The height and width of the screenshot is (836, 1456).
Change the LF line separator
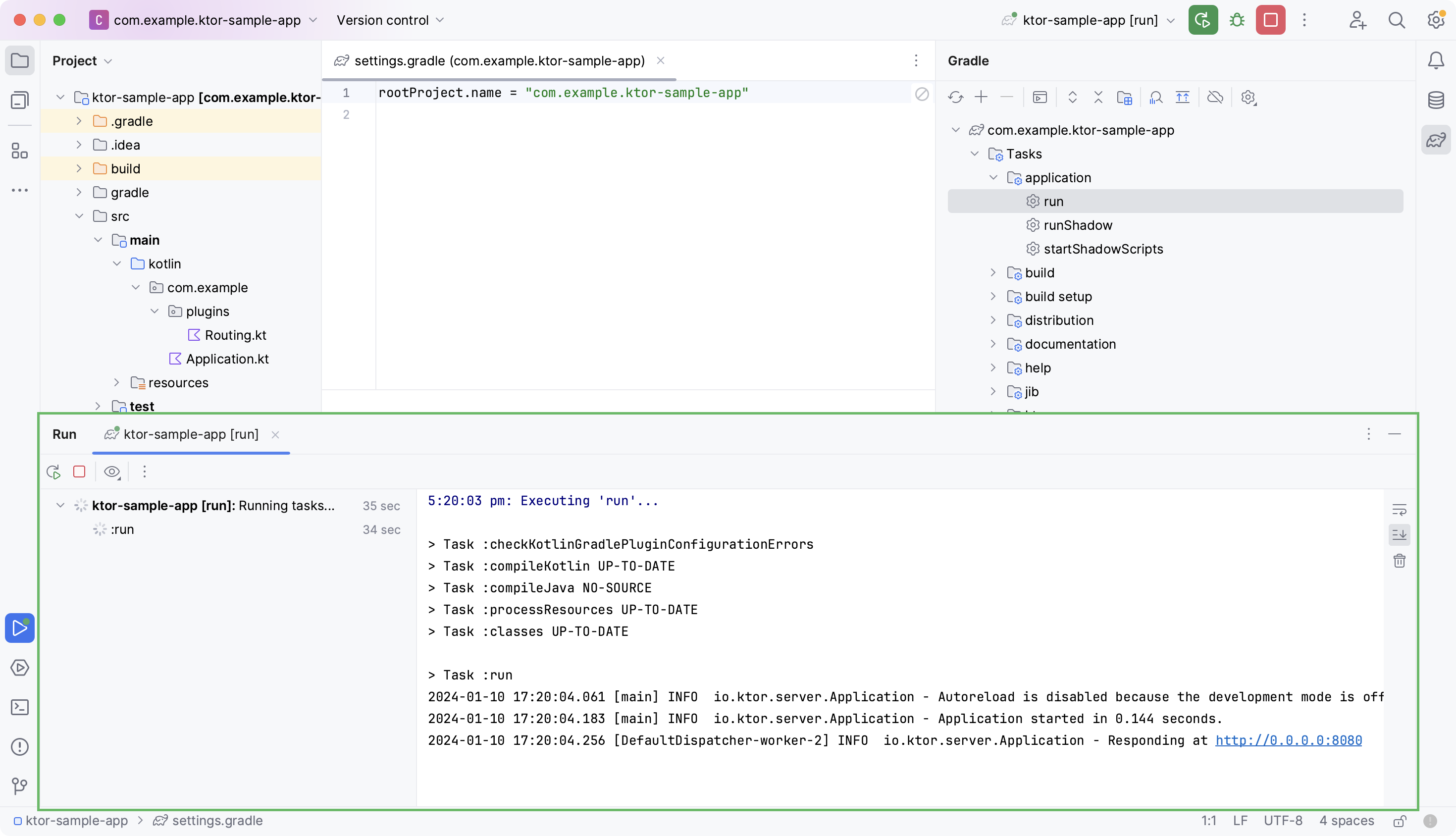(1240, 821)
